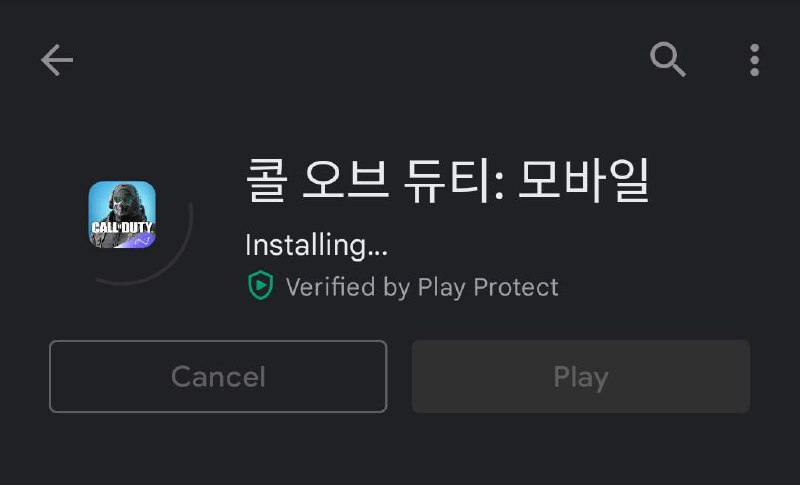Click the CALL OF DUTY logo text on icon
800x485 pixels.
(x=122, y=227)
